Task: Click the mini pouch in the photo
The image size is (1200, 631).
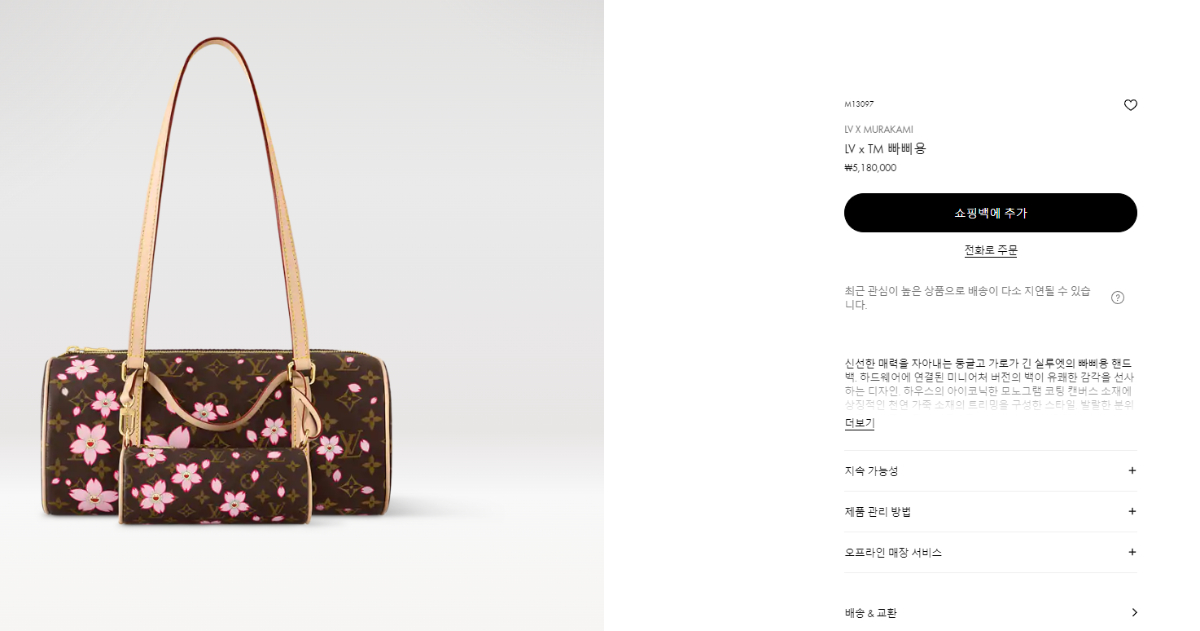Action: pyautogui.click(x=214, y=485)
